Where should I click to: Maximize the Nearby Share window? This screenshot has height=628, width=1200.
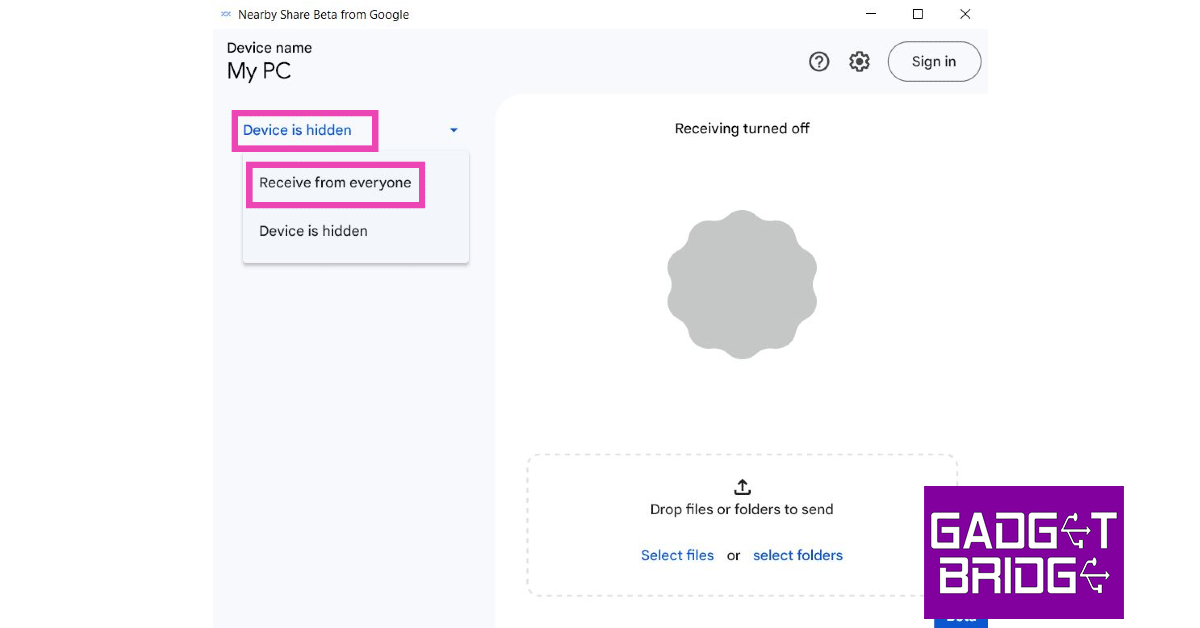tap(918, 14)
